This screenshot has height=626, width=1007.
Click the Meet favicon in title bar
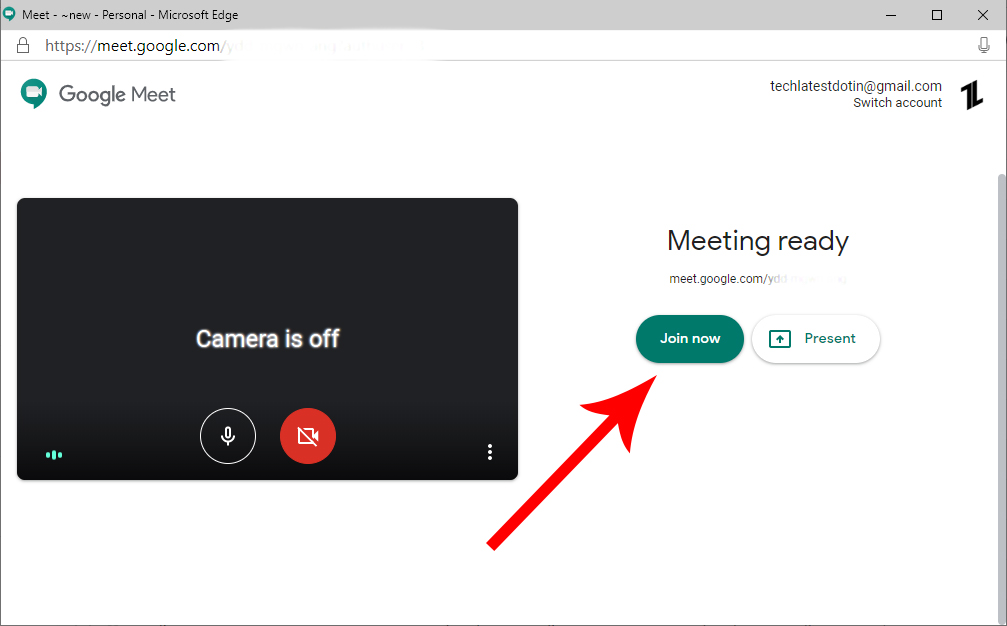pyautogui.click(x=10, y=14)
